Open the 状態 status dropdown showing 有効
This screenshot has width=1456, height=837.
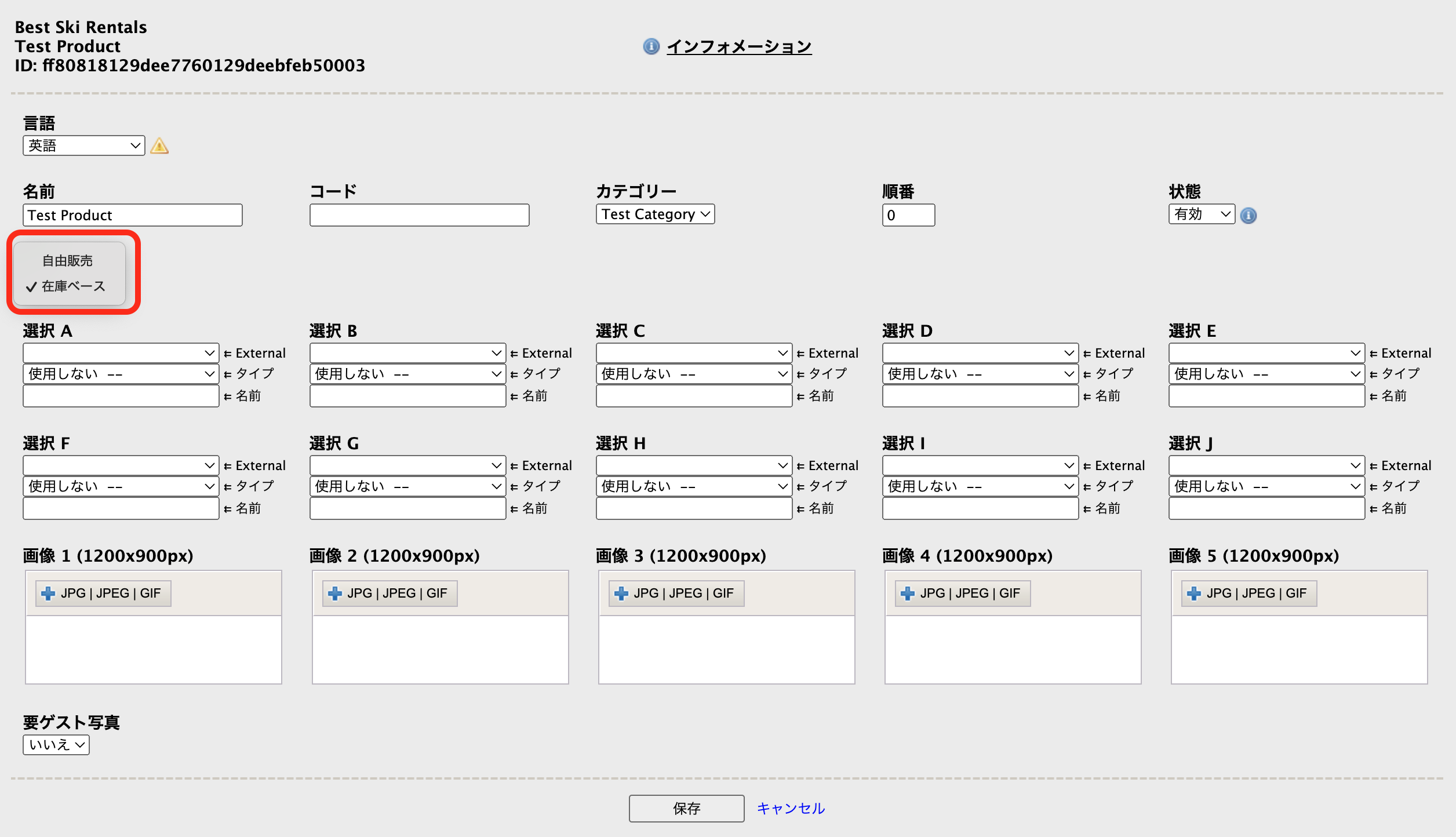[1202, 214]
